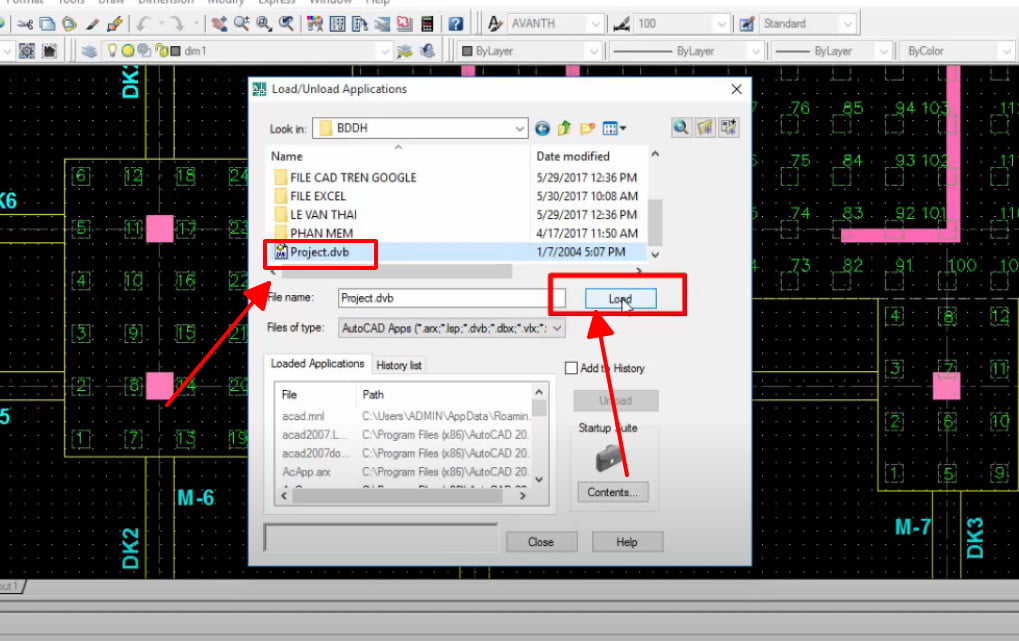Click the dialog's Close button
The height and width of the screenshot is (641, 1019).
click(541, 542)
